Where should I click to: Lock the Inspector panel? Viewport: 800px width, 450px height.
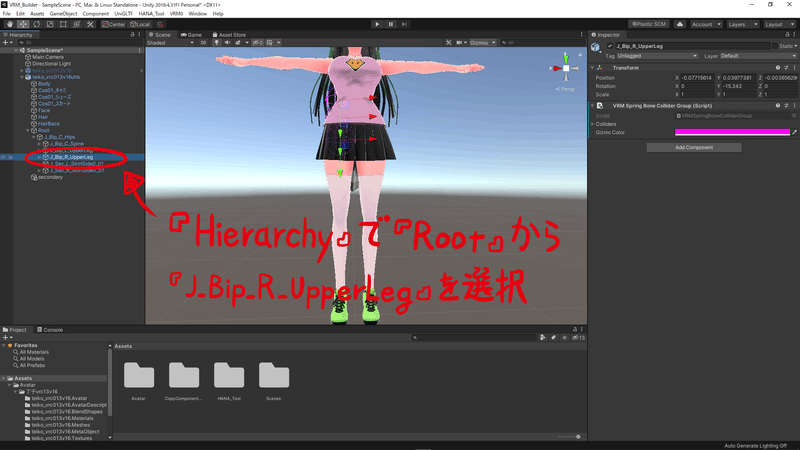(787, 35)
